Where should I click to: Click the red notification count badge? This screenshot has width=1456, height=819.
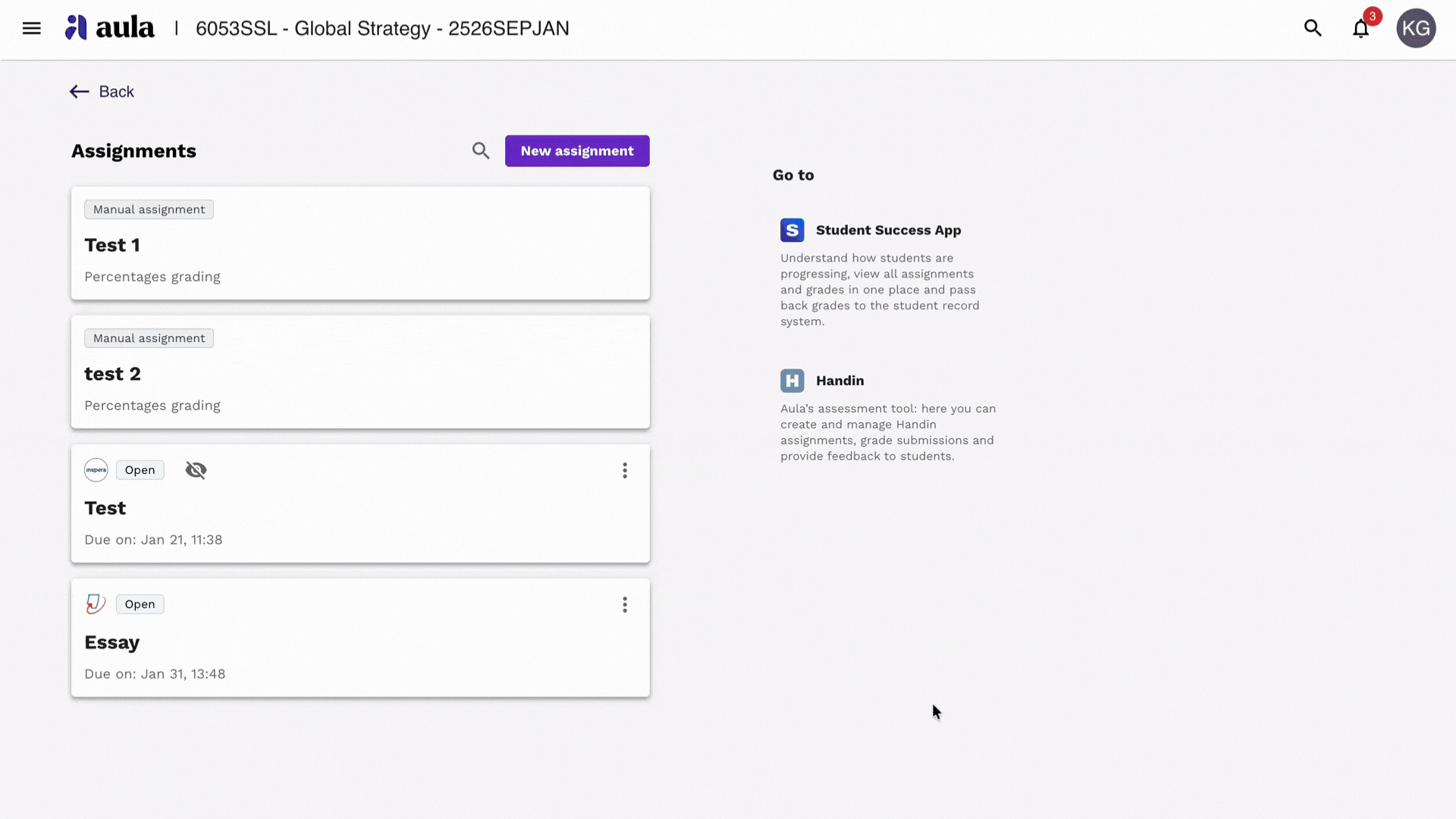[1373, 16]
